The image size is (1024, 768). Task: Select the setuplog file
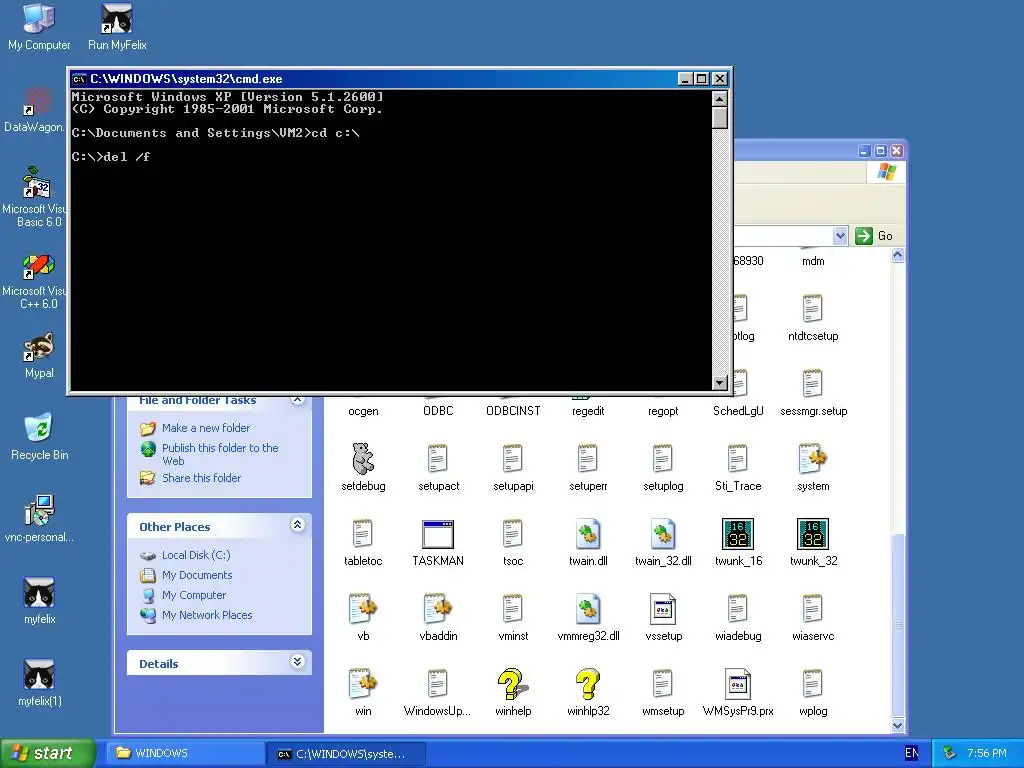pyautogui.click(x=663, y=466)
